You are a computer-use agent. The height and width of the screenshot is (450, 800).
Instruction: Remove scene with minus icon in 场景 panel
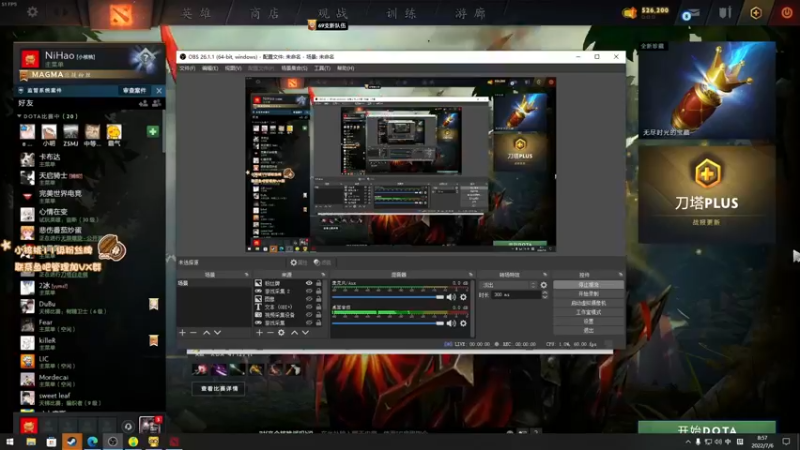point(193,333)
